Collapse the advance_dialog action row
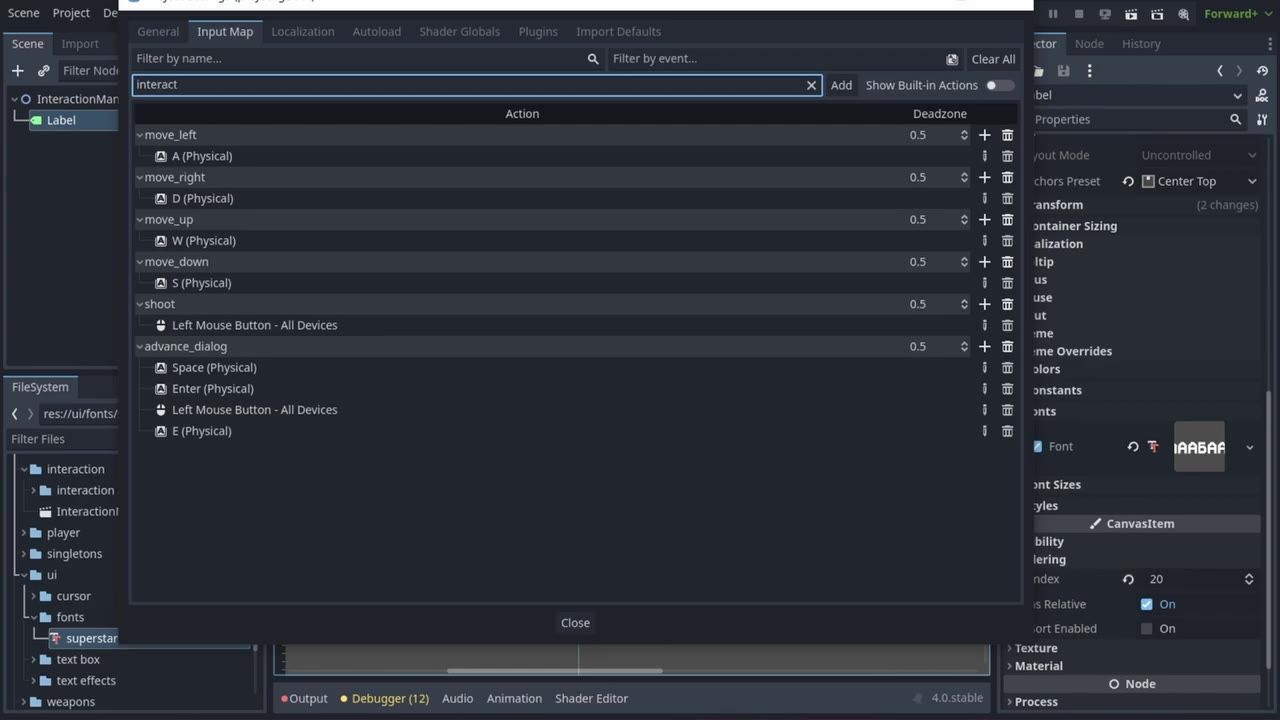 (140, 346)
